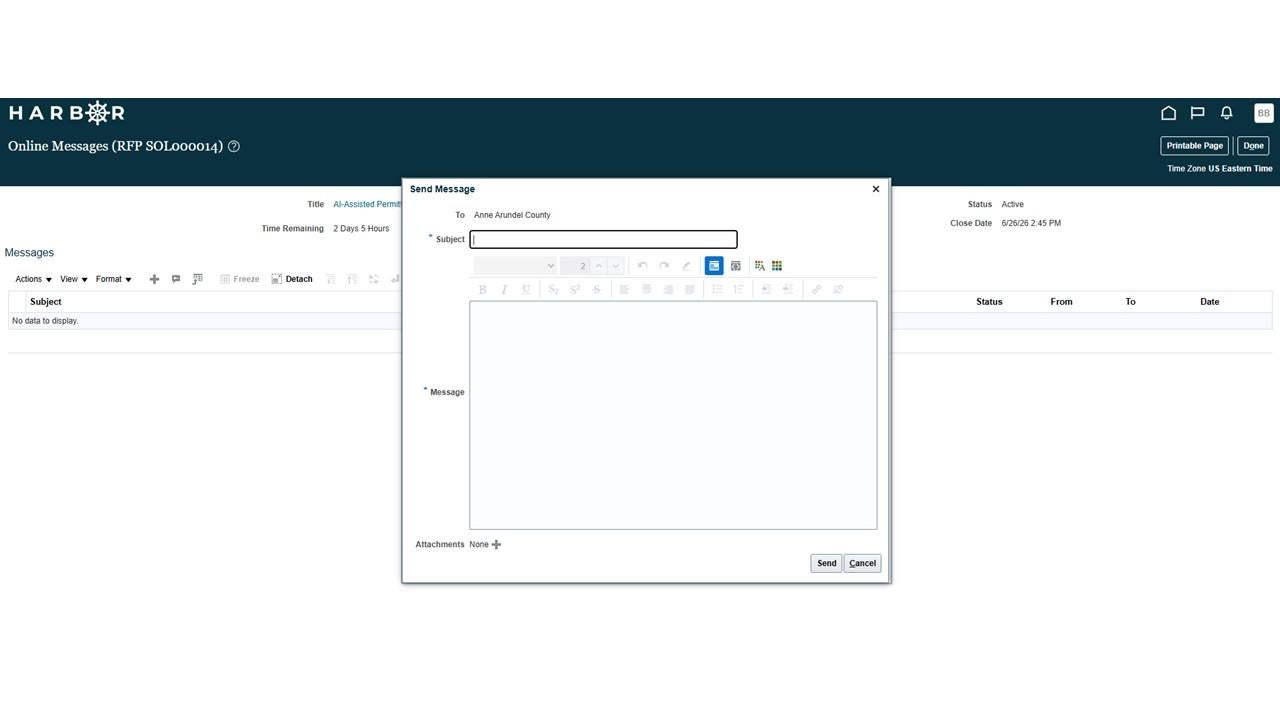Image resolution: width=1280 pixels, height=720 pixels.
Task: Open the Actions menu
Action: [33, 279]
